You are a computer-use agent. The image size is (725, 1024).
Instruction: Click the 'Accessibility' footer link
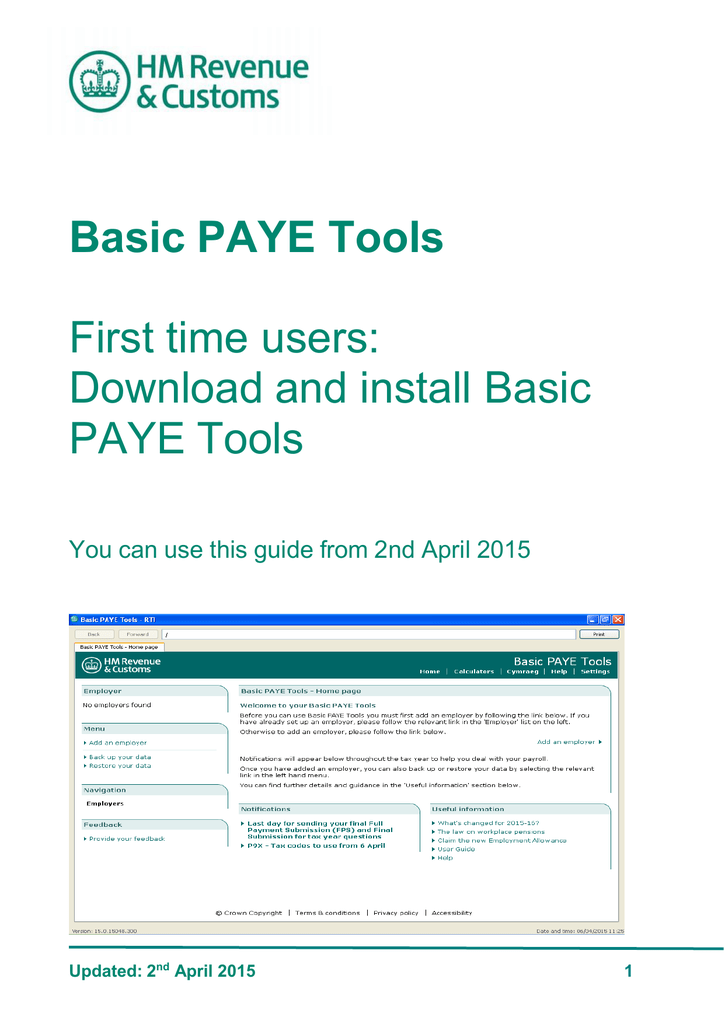point(451,913)
